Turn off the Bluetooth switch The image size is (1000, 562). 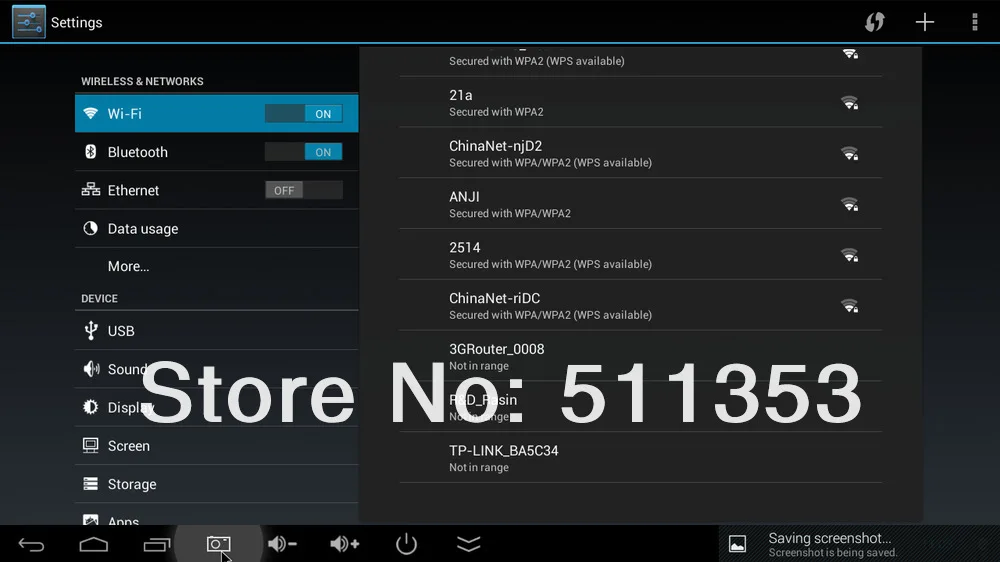[x=304, y=152]
